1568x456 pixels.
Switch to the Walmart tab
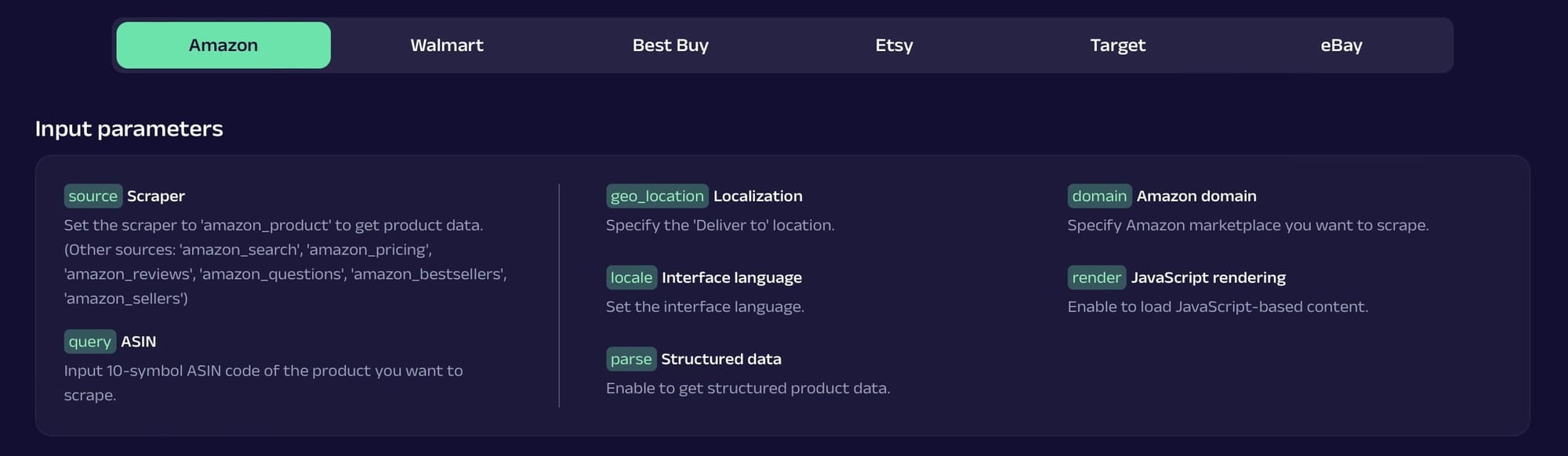(447, 45)
